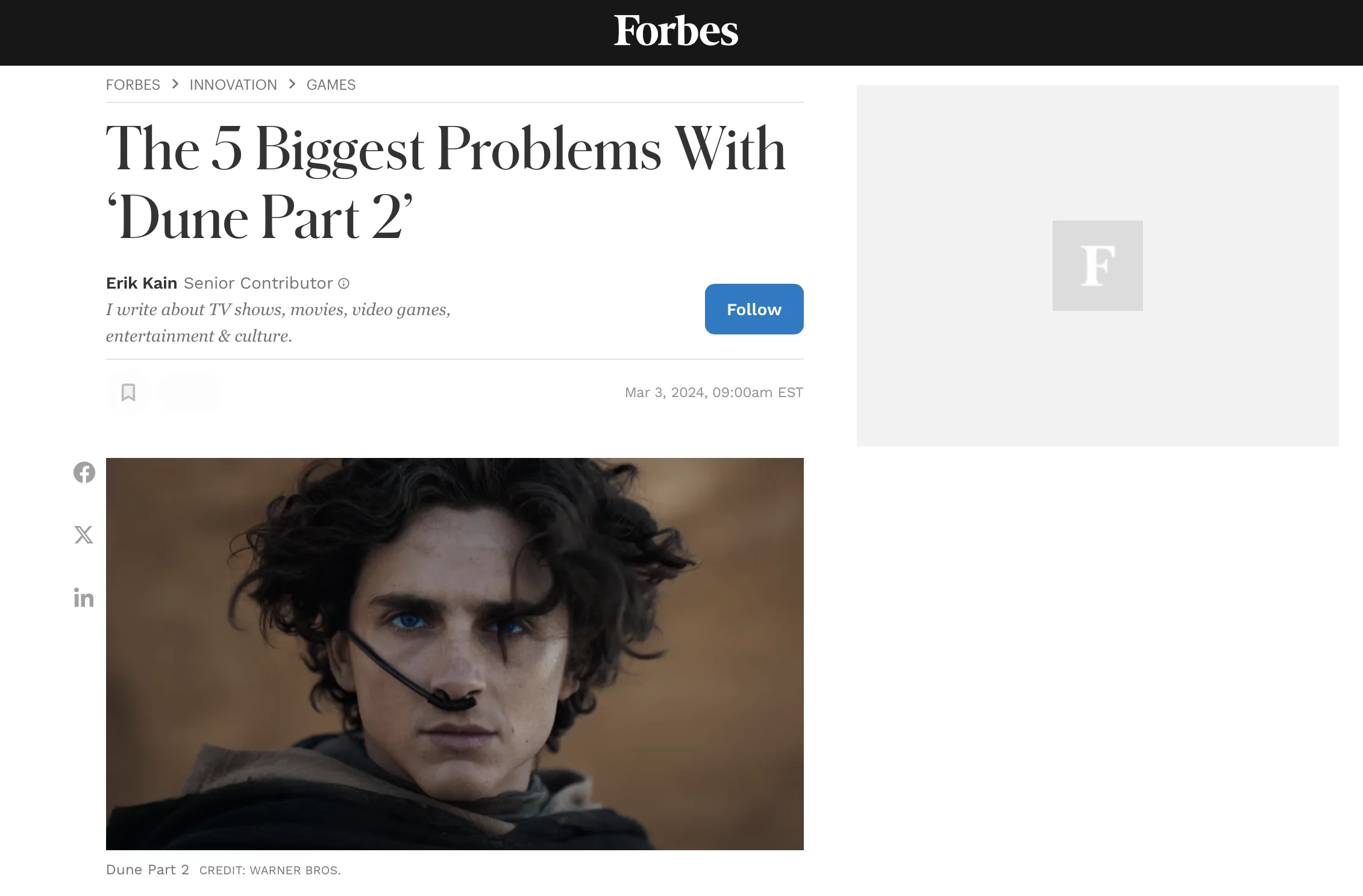Go to GAMES breadcrumb section
The height and width of the screenshot is (896, 1363).
331,85
